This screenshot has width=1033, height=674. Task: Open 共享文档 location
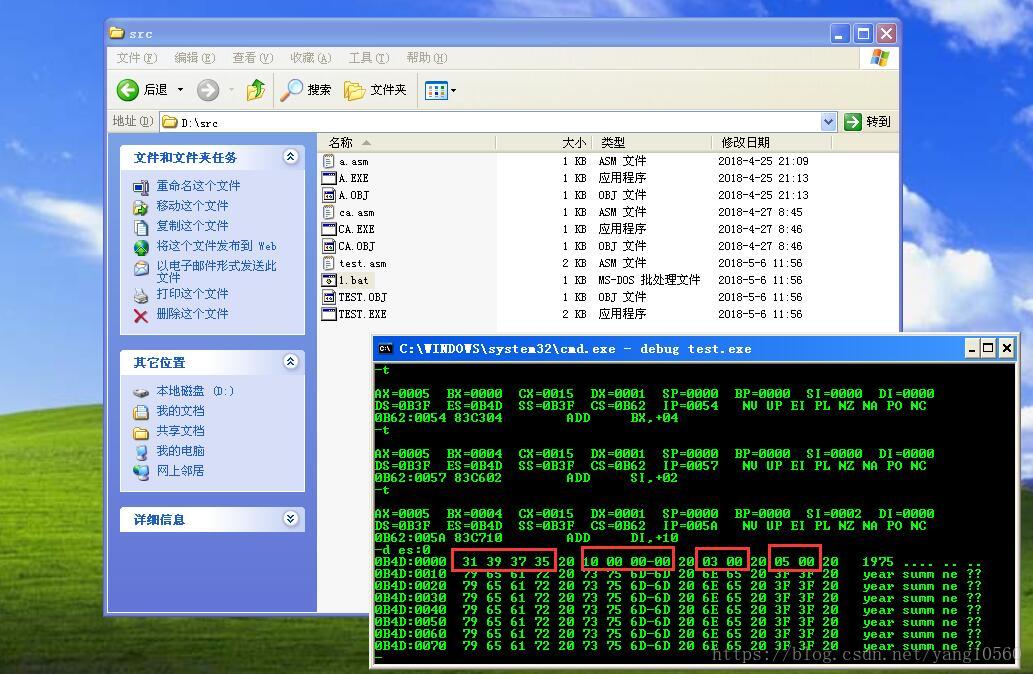point(181,431)
